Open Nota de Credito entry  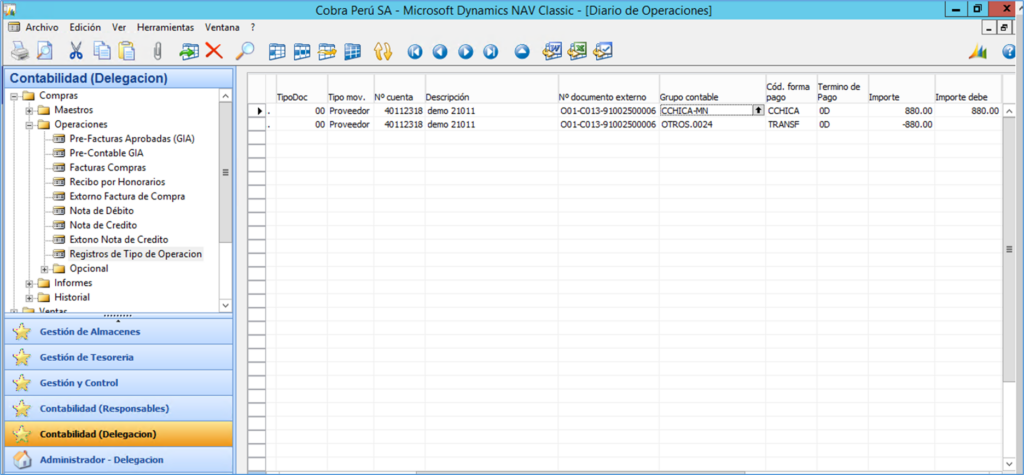coord(103,225)
